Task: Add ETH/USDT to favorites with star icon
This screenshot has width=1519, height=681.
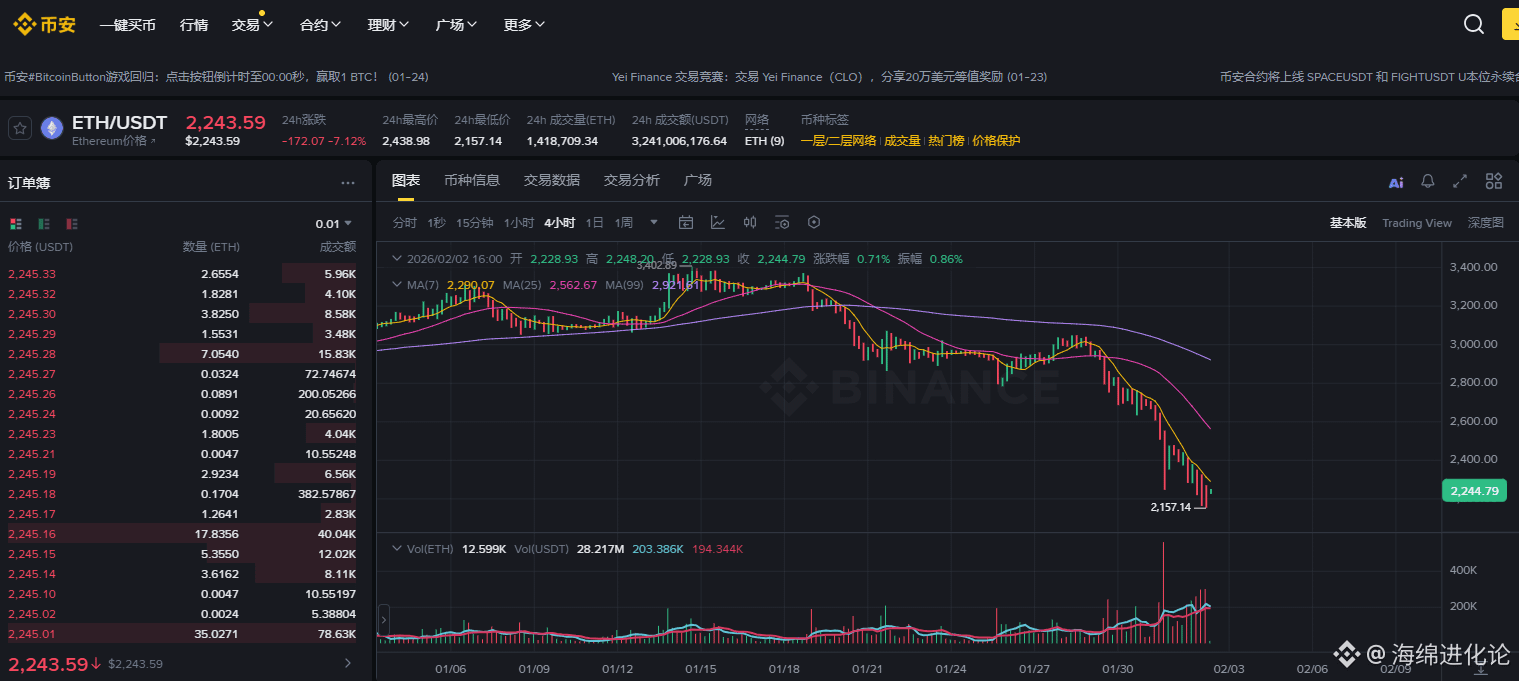Action: (x=19, y=128)
